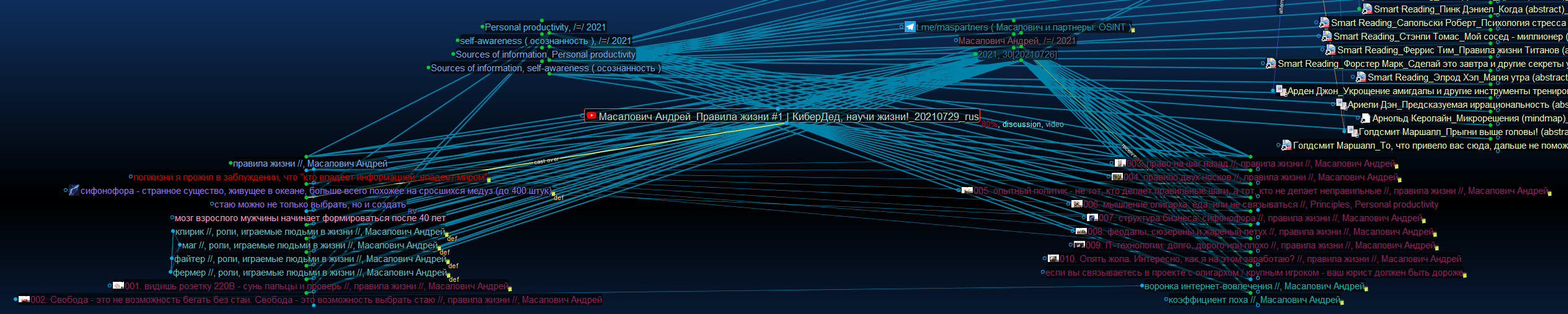The height and width of the screenshot is (314, 1568).
Task: Activate the 'правила жизни //, Масалович Андрей' thought
Action: [x=310, y=164]
